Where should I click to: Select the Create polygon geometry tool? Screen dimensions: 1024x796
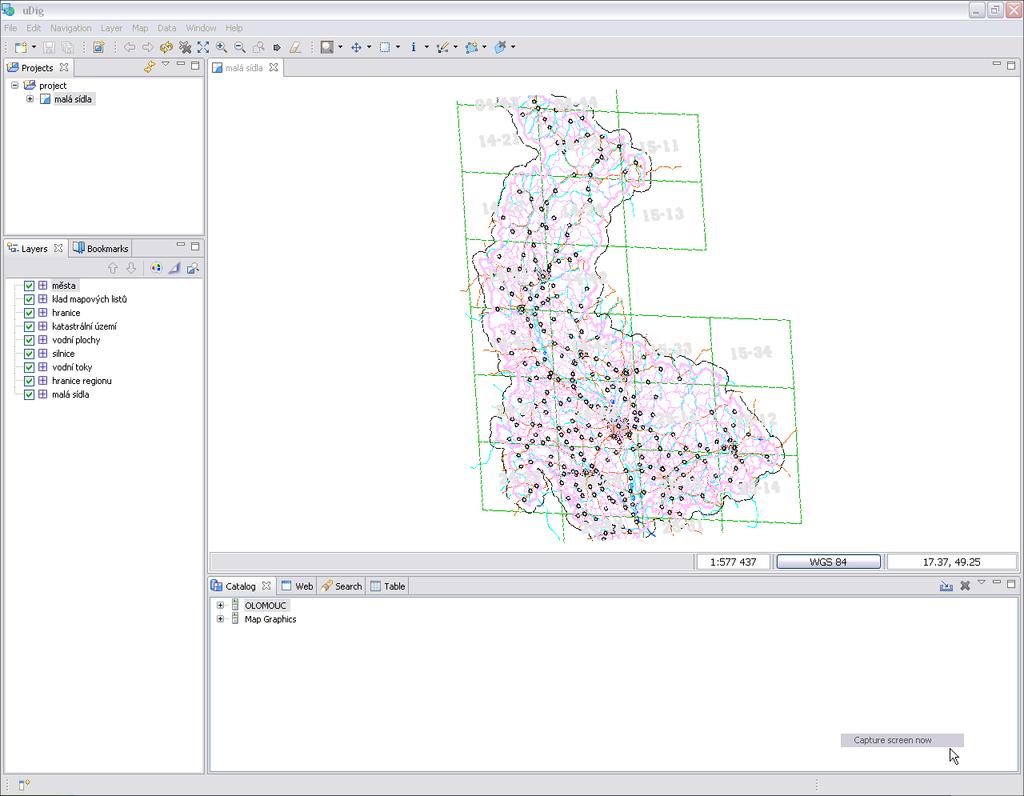pyautogui.click(x=472, y=47)
